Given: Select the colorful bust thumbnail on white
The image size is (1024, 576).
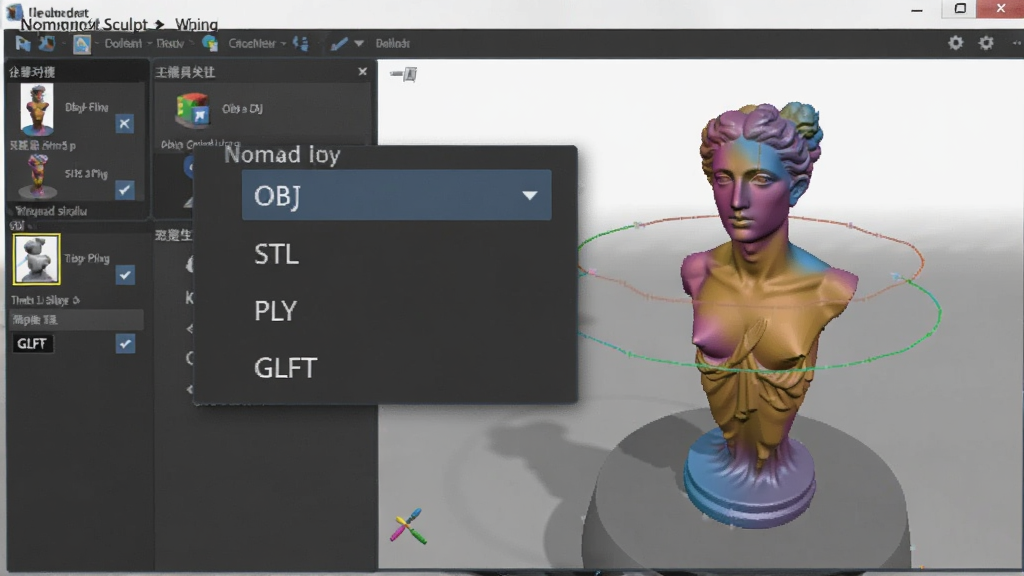Looking at the screenshot, I should (x=37, y=108).
